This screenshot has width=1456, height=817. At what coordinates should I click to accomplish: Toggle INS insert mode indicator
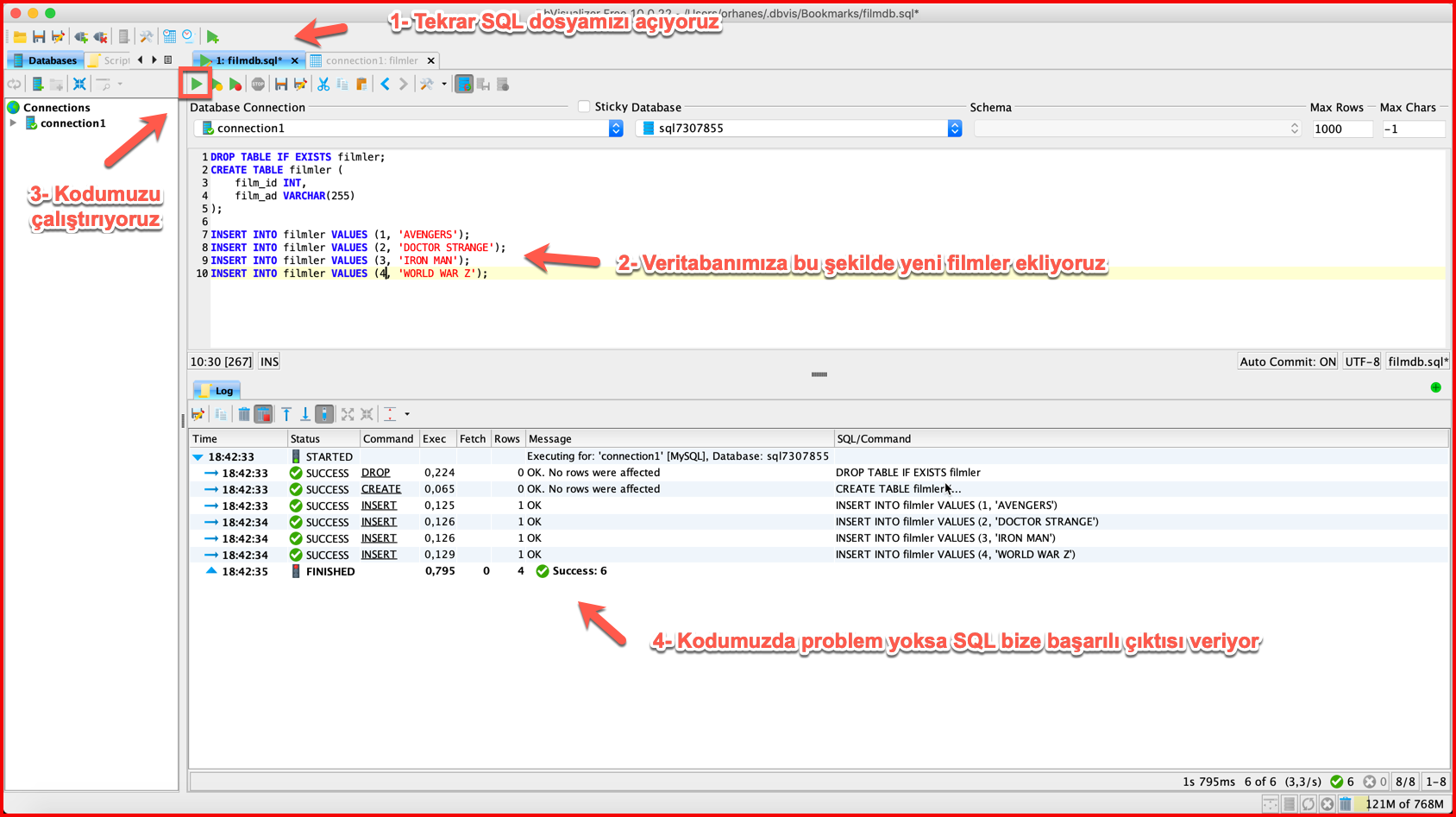270,361
